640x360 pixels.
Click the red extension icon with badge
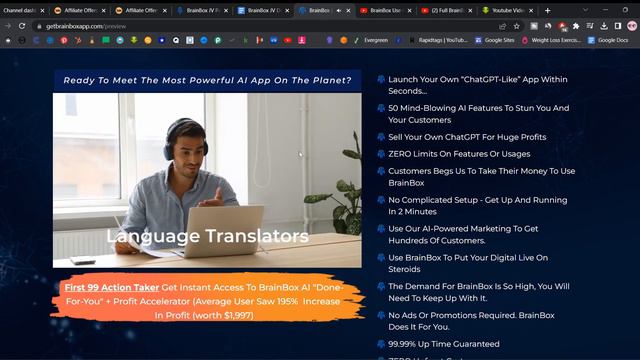(562, 26)
